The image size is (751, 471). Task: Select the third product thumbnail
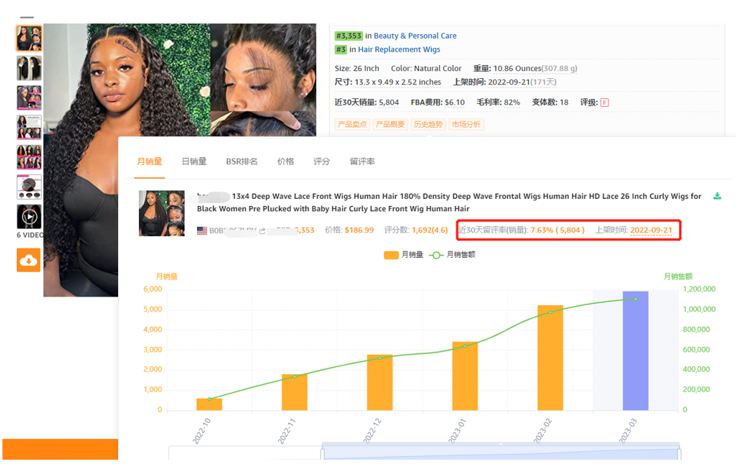pyautogui.click(x=29, y=98)
